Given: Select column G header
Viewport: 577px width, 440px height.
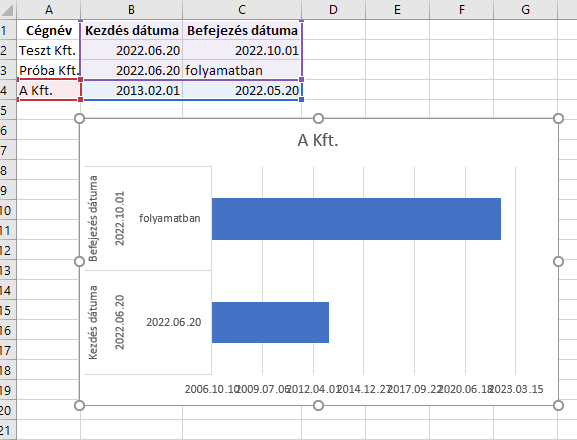Looking at the screenshot, I should (525, 9).
